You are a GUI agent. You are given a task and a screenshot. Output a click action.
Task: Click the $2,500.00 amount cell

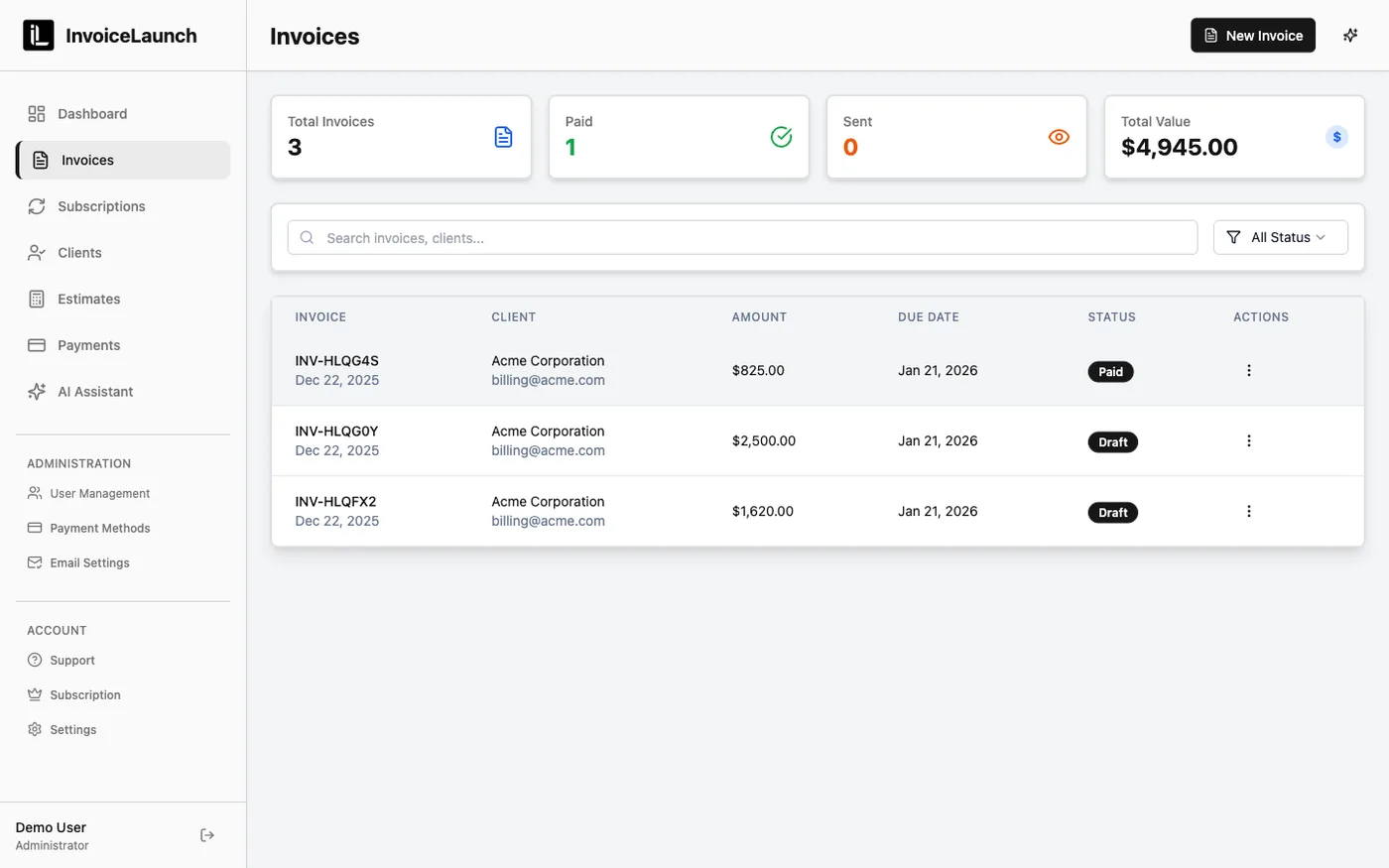coord(764,440)
